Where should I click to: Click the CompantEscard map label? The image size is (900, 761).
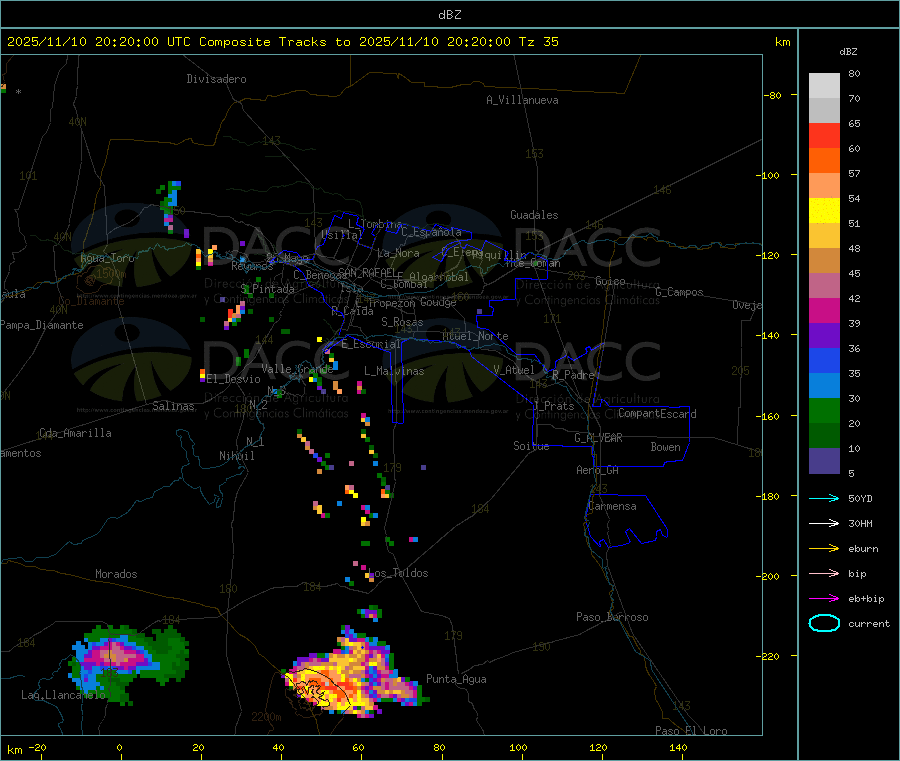[x=658, y=414]
